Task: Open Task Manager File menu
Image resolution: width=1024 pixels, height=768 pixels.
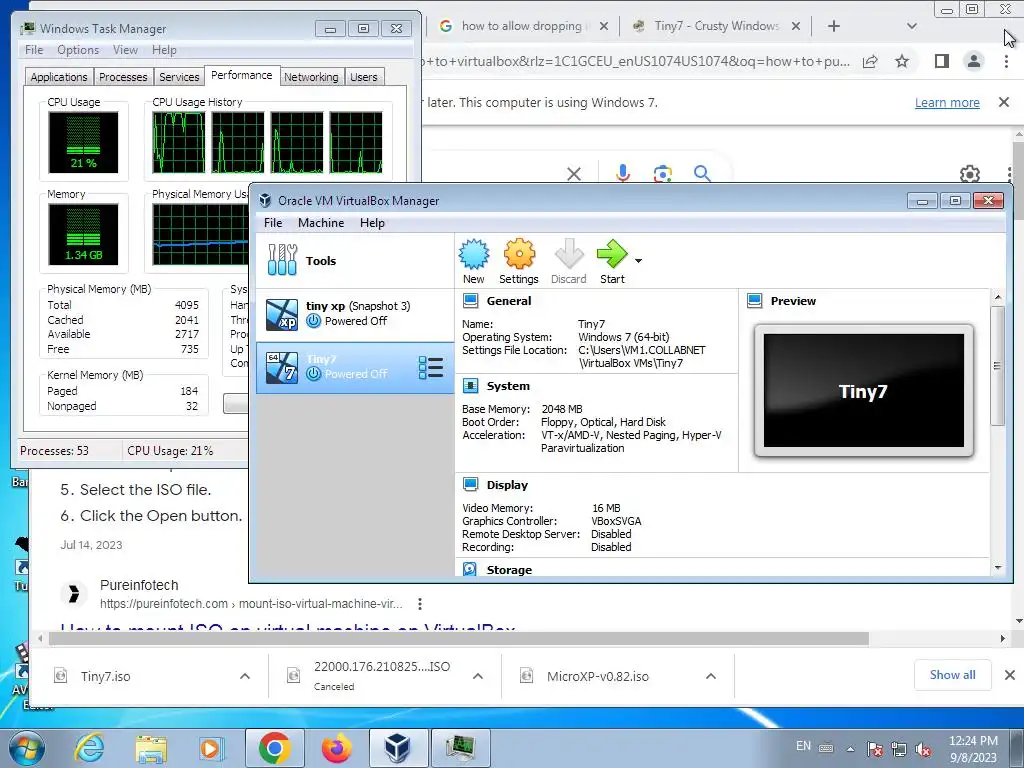Action: pyautogui.click(x=34, y=50)
